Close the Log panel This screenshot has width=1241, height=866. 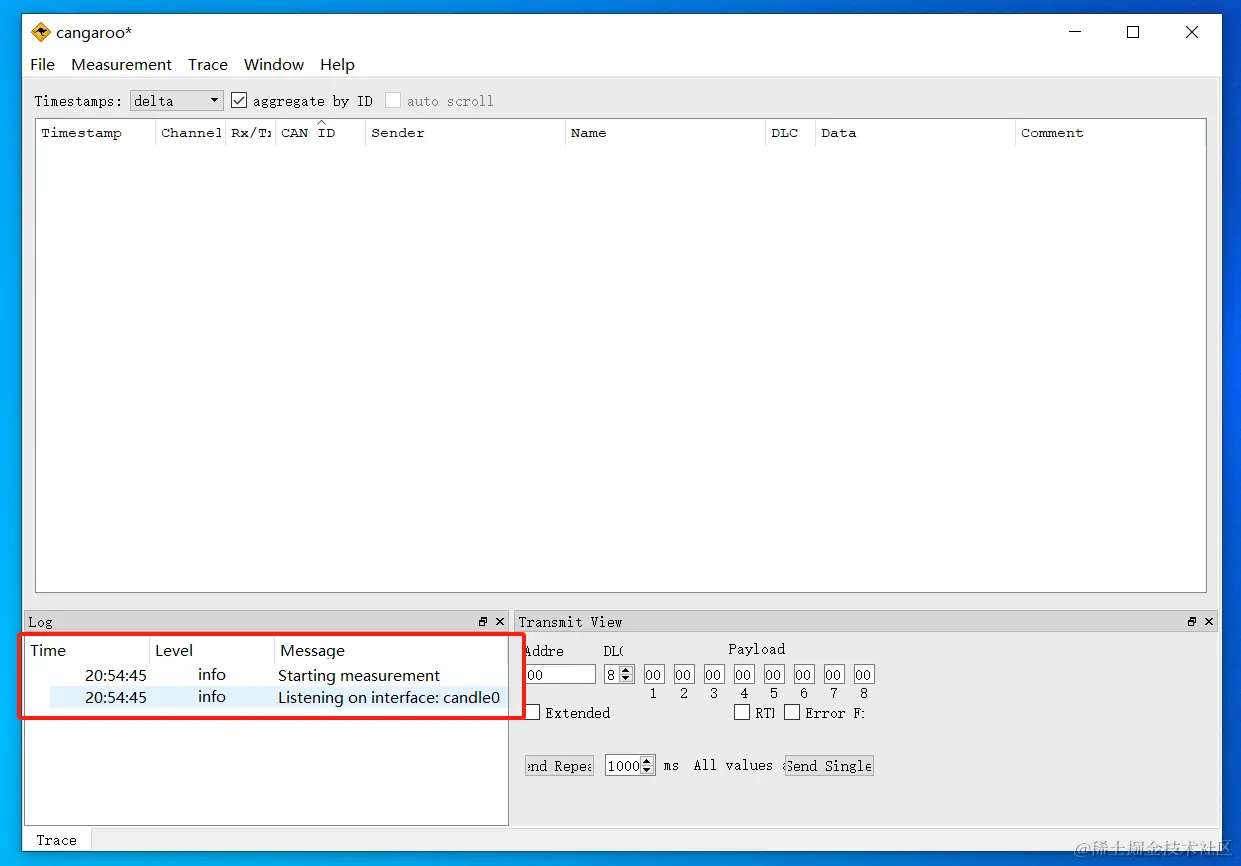click(x=500, y=622)
